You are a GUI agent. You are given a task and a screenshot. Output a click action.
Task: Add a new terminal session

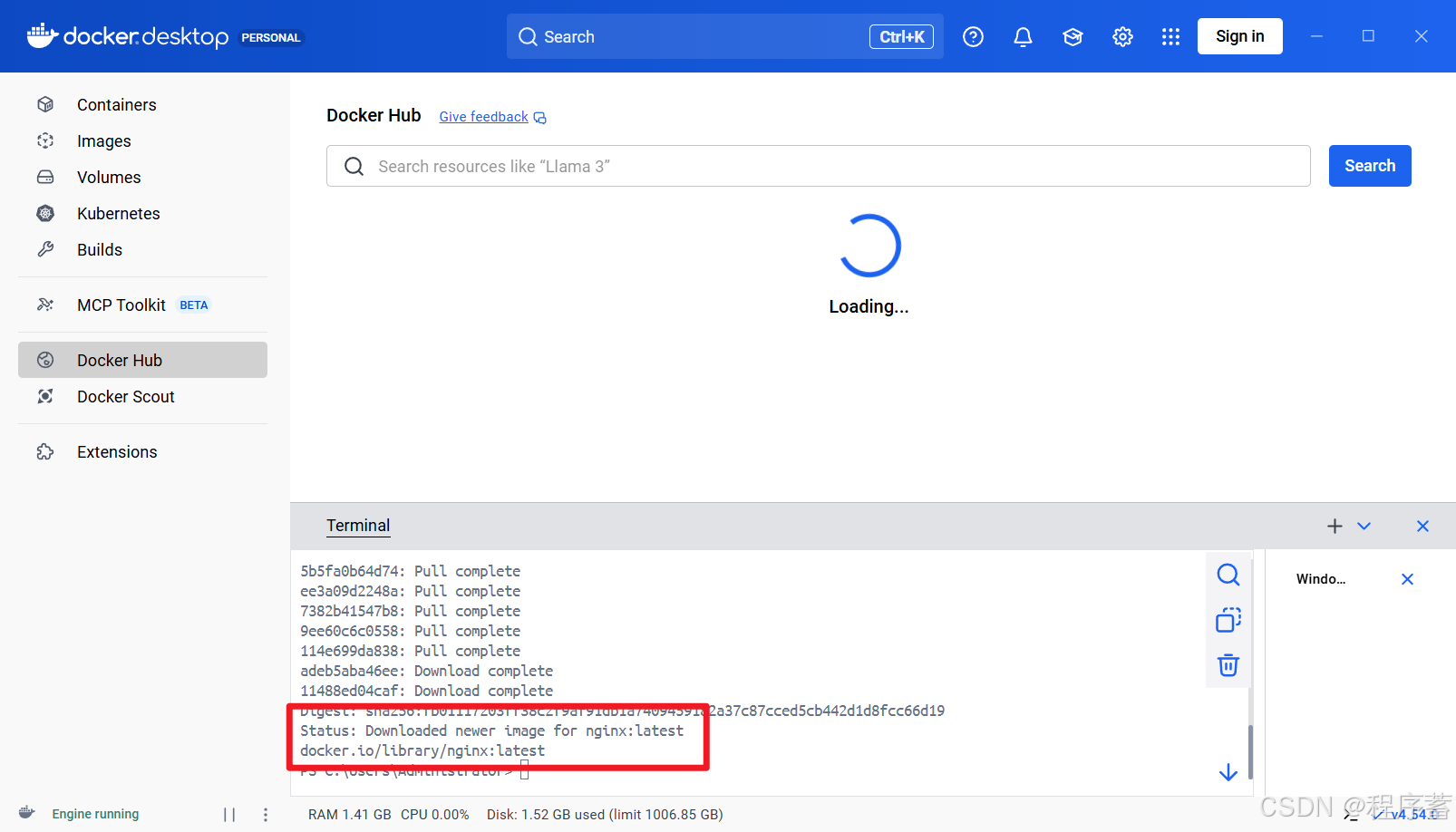(1335, 526)
